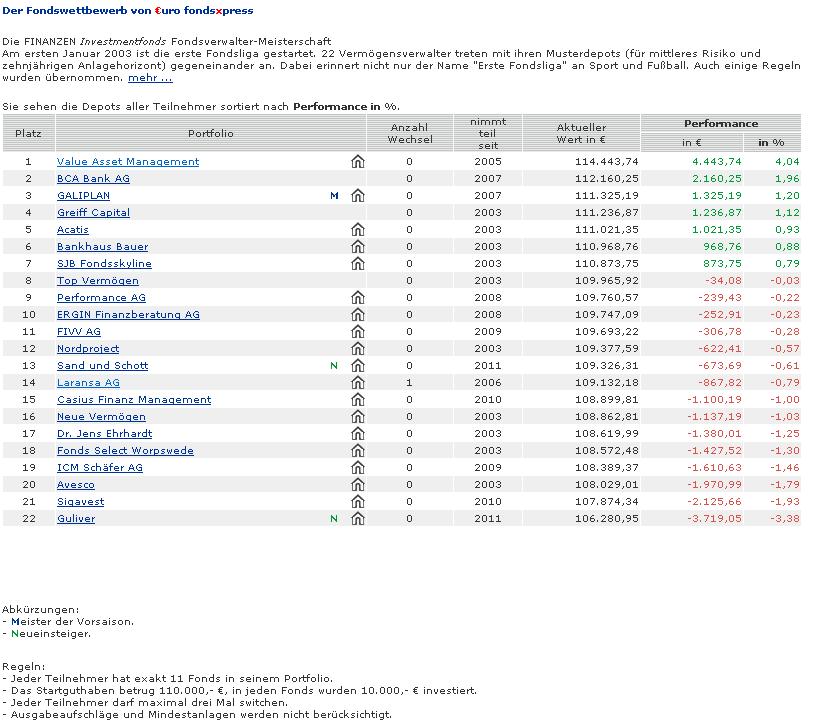Open the Value Asset Management home icon
The width and height of the screenshot is (816, 724).
click(x=358, y=161)
